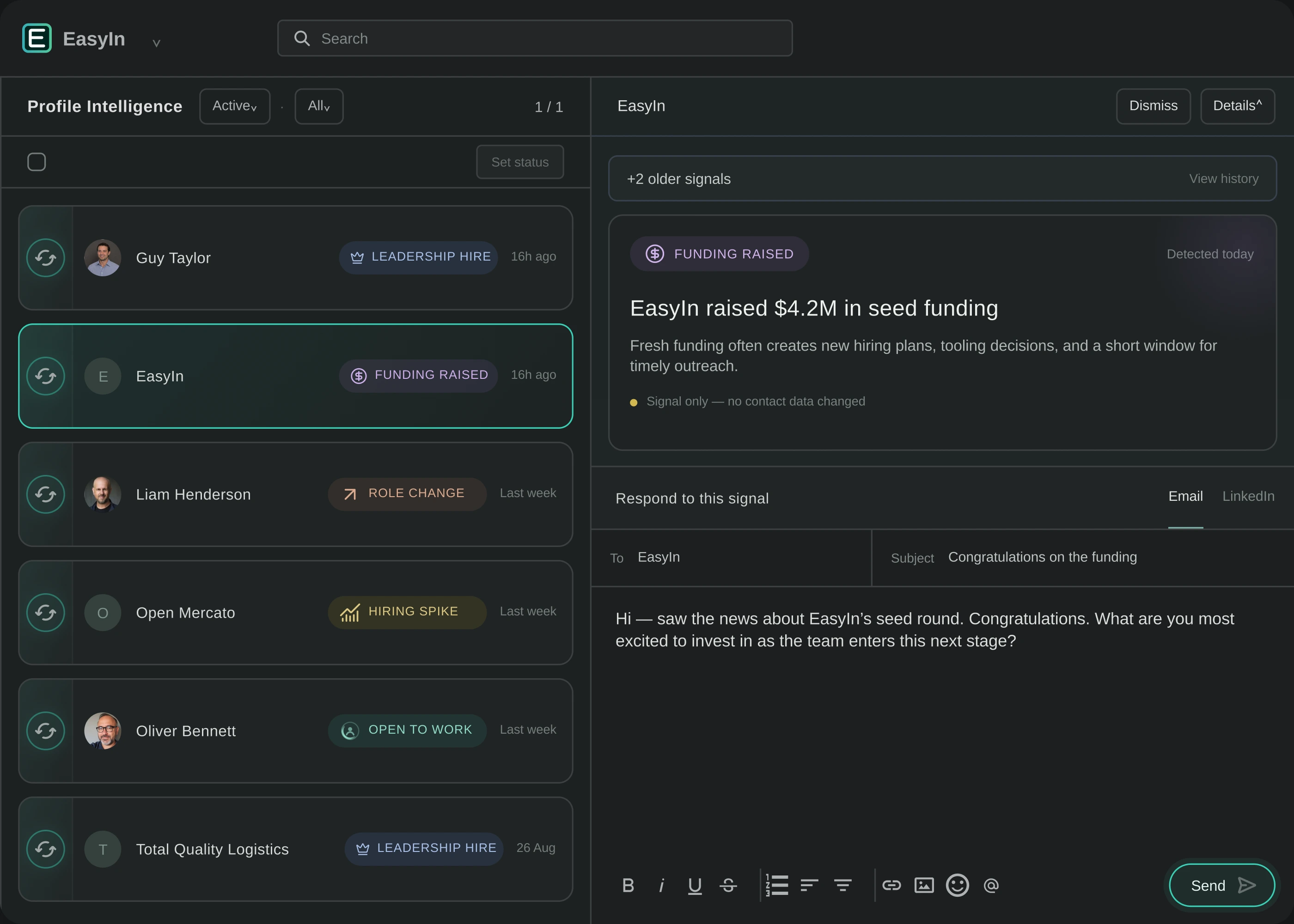Viewport: 1294px width, 924px height.
Task: Toggle bold formatting in the email editor
Action: pos(628,885)
